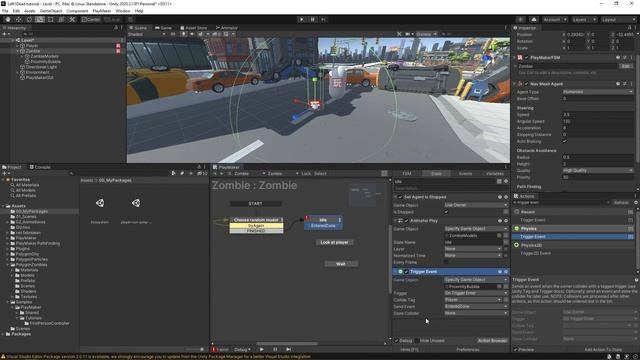
Task: Open help icon of Set Agent Is Stopped action
Action: pyautogui.click(x=500, y=197)
